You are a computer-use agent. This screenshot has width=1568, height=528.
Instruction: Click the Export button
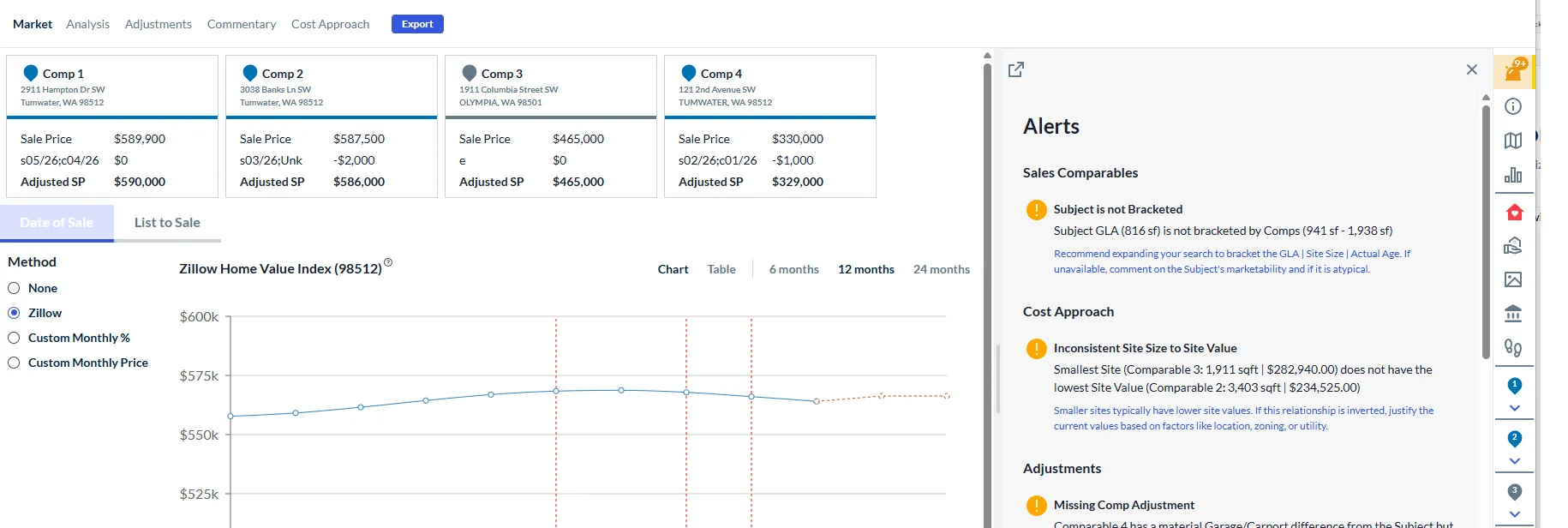417,24
